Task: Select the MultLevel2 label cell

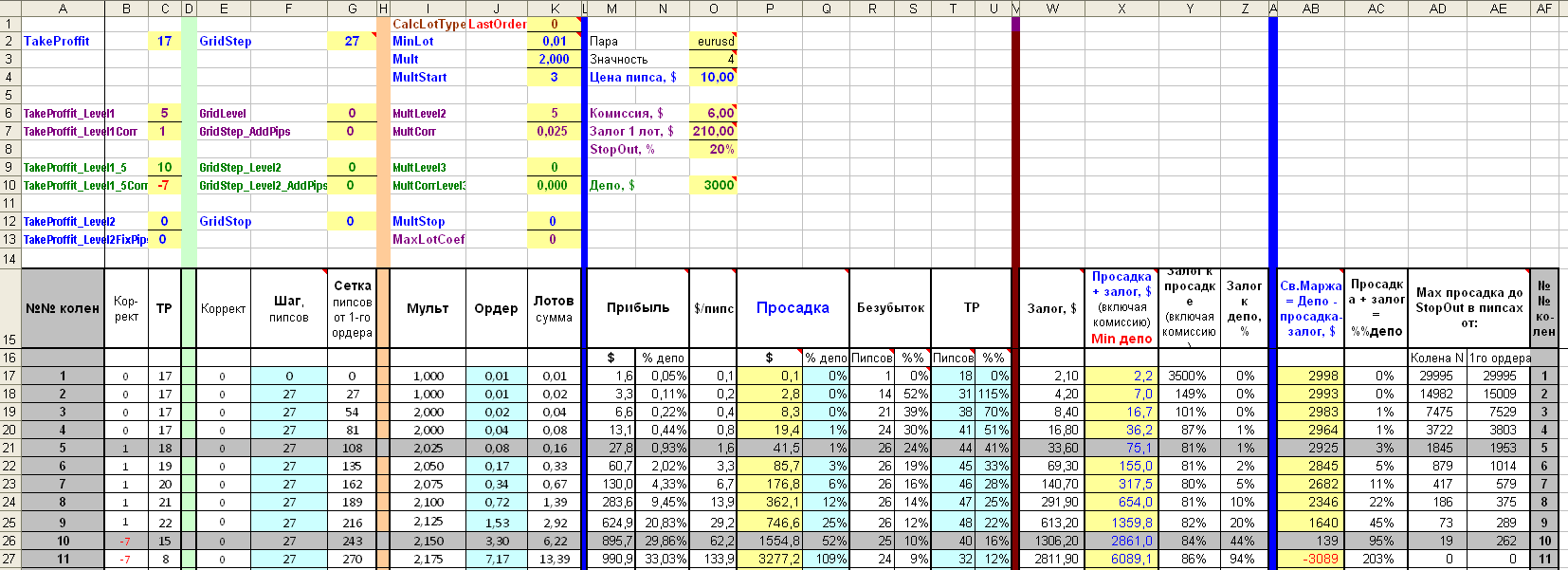Action: coord(428,113)
